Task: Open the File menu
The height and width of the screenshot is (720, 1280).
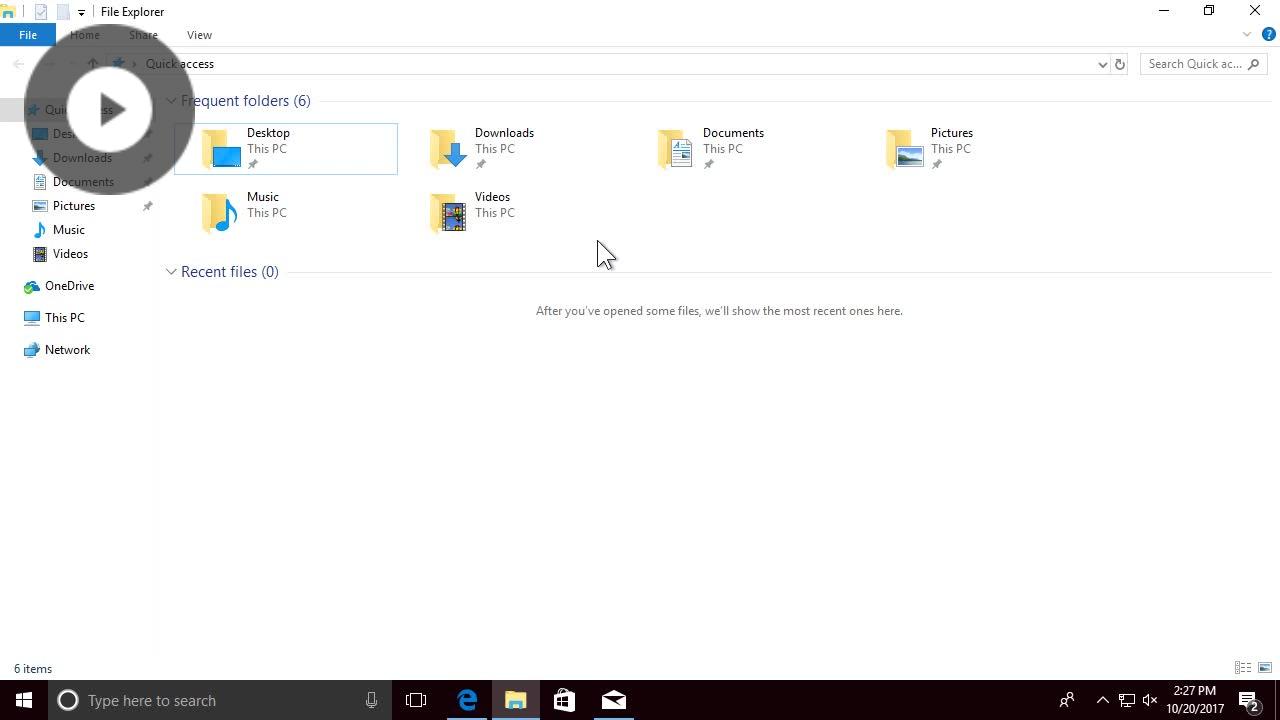Action: (27, 34)
